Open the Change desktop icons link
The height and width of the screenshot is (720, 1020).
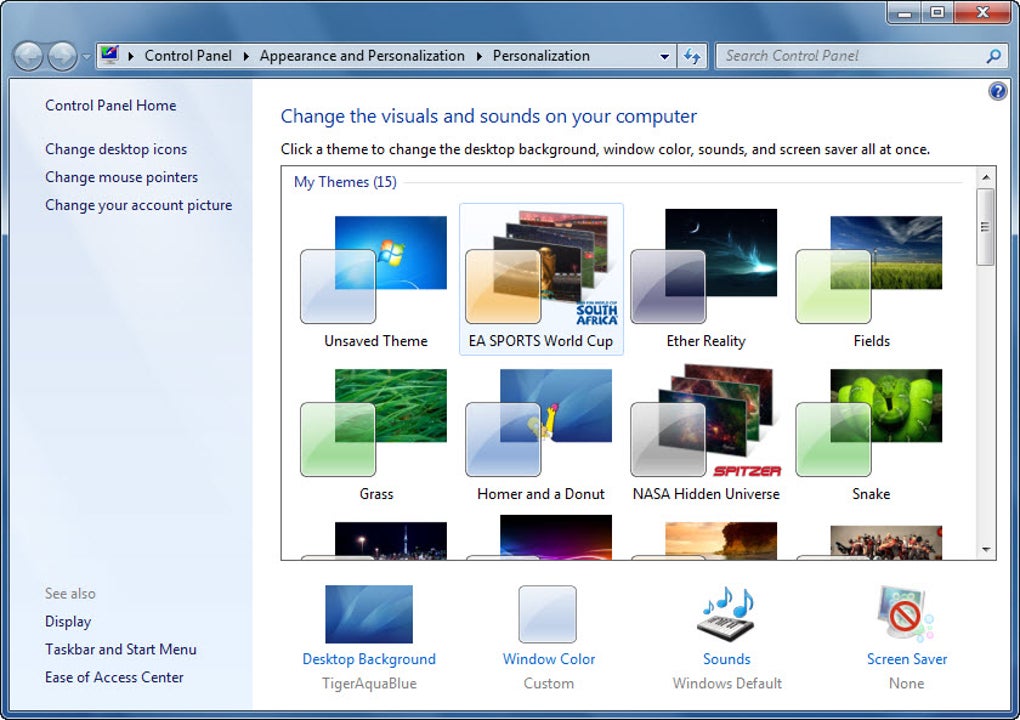[116, 149]
